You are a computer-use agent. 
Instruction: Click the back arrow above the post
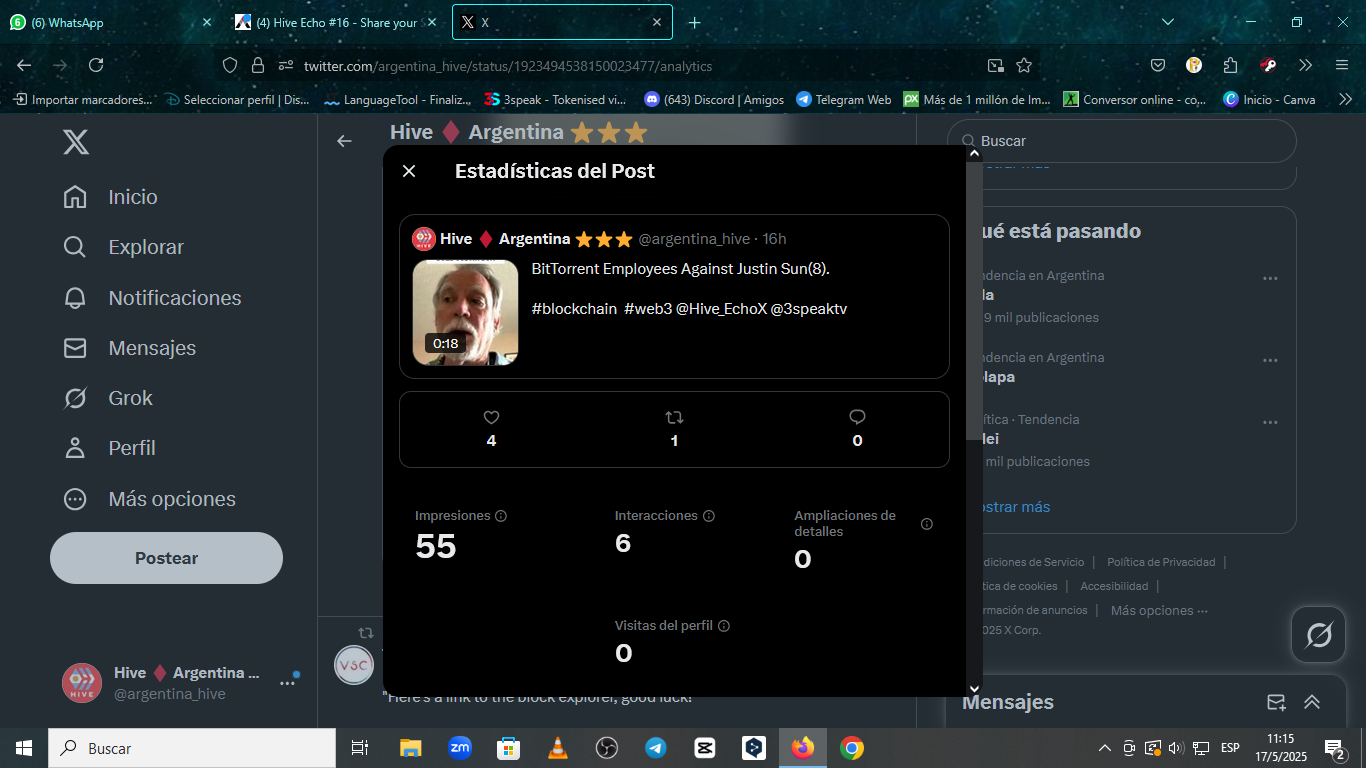click(344, 141)
